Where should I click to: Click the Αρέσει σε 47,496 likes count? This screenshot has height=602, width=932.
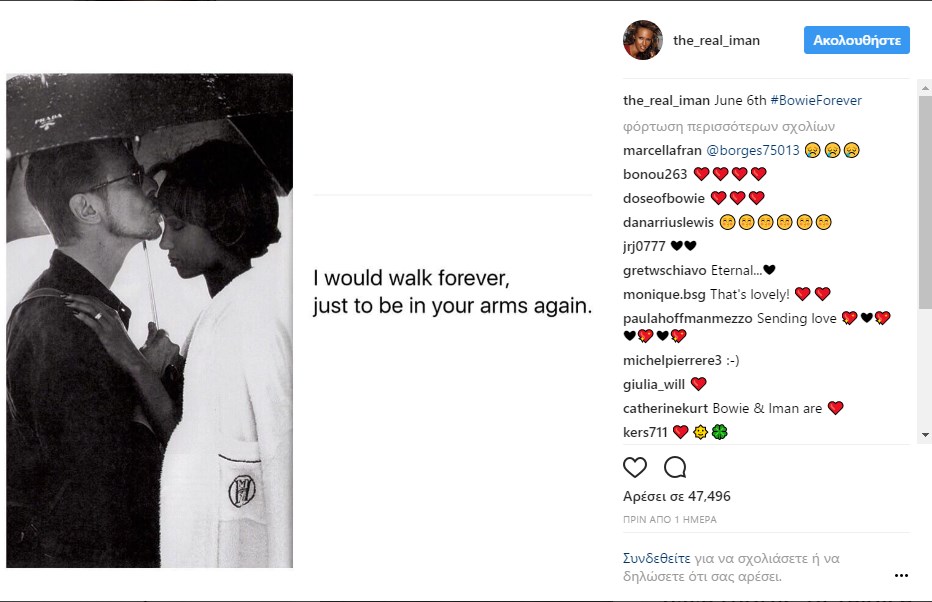[676, 496]
